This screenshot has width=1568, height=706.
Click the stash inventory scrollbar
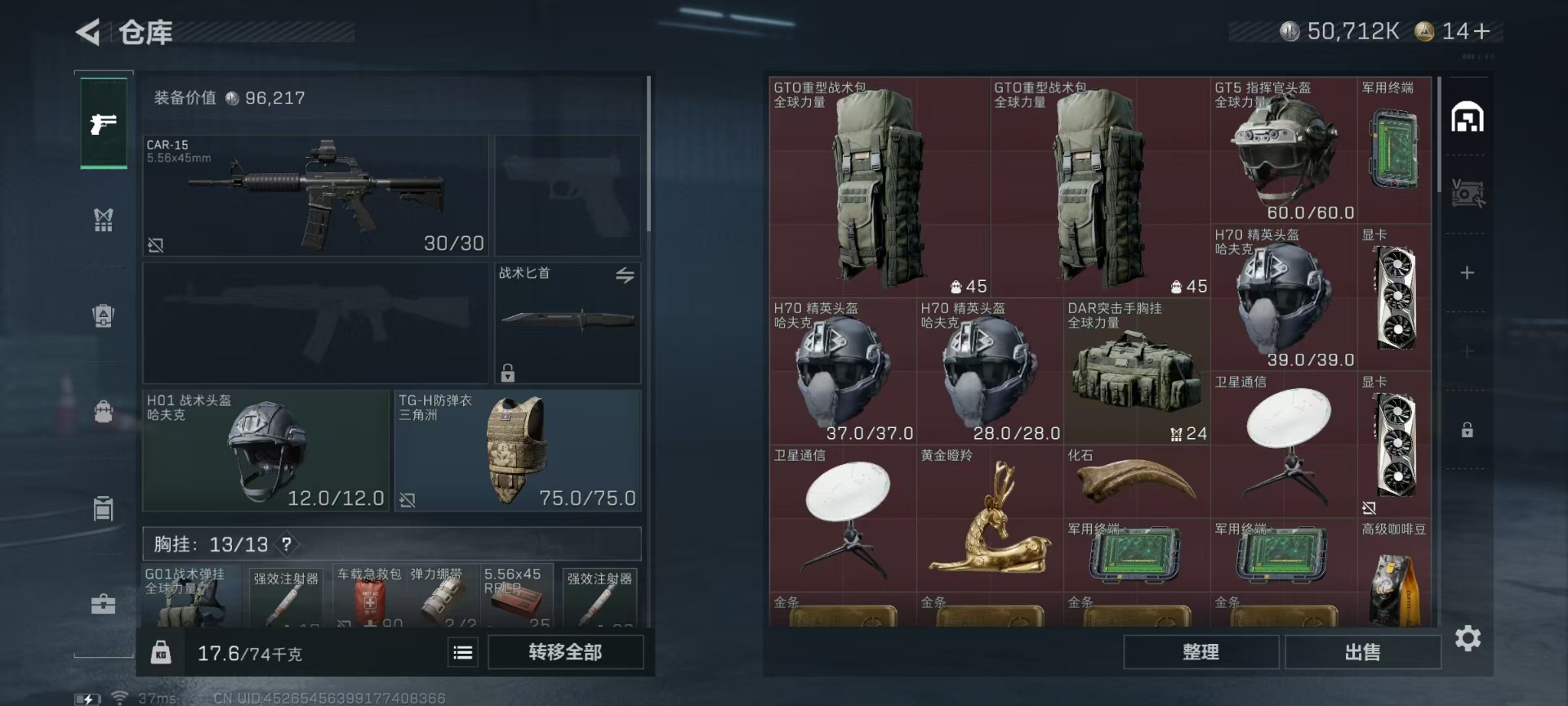[1439, 135]
